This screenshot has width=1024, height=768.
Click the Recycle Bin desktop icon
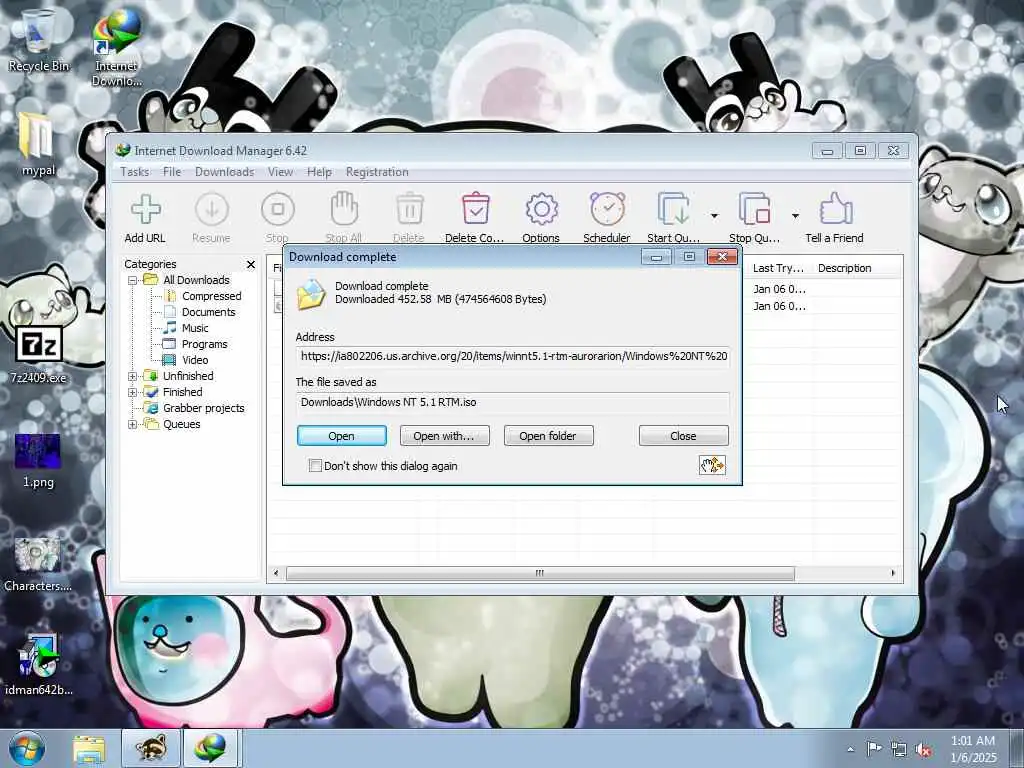coord(38,40)
